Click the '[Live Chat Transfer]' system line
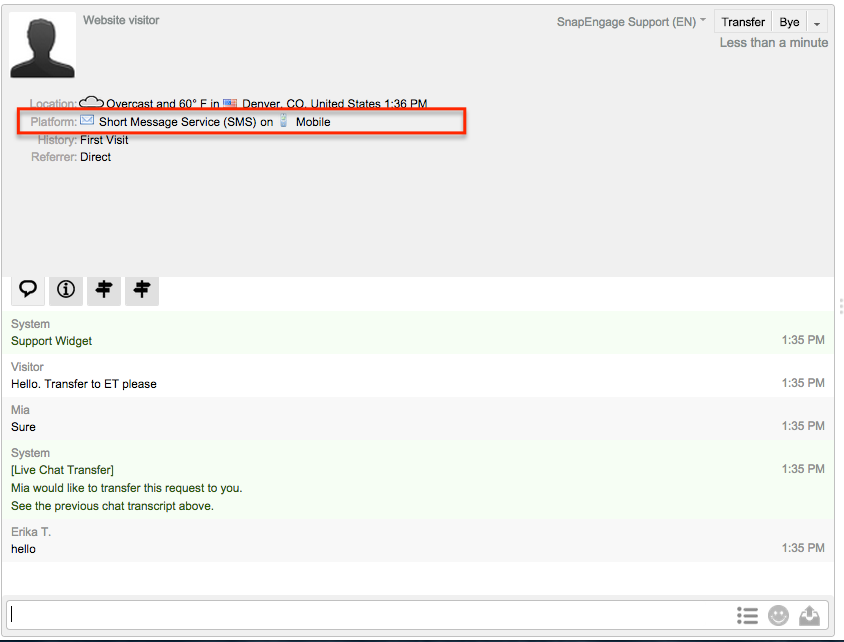The image size is (844, 642). [62, 470]
